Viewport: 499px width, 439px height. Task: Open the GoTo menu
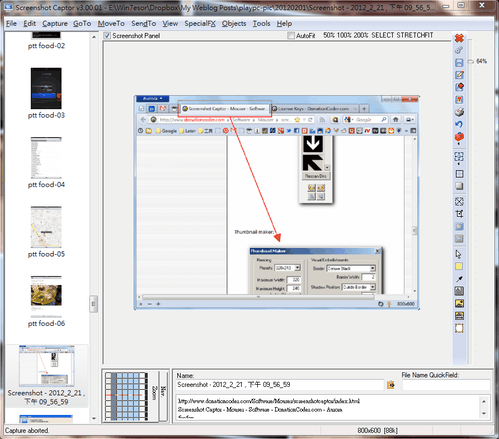coord(82,24)
